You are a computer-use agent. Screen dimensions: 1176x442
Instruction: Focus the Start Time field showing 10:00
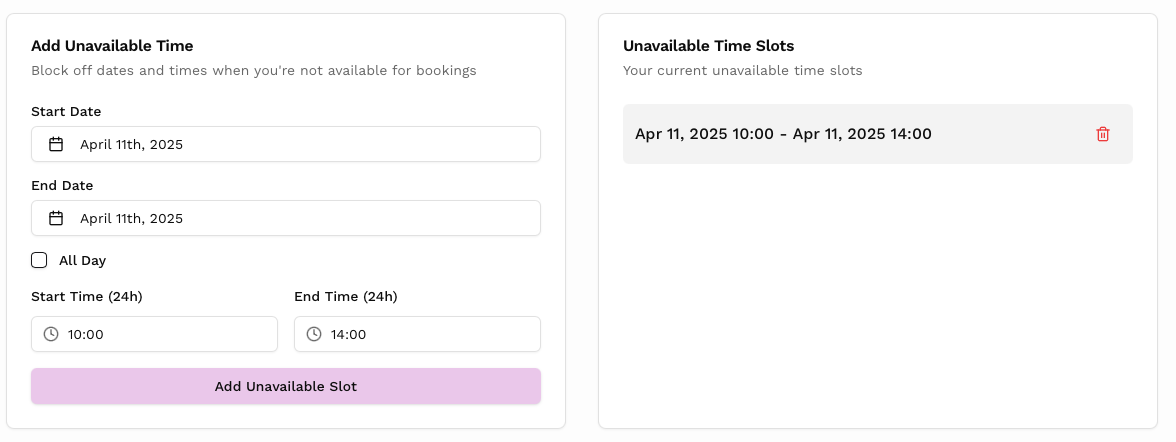160,334
